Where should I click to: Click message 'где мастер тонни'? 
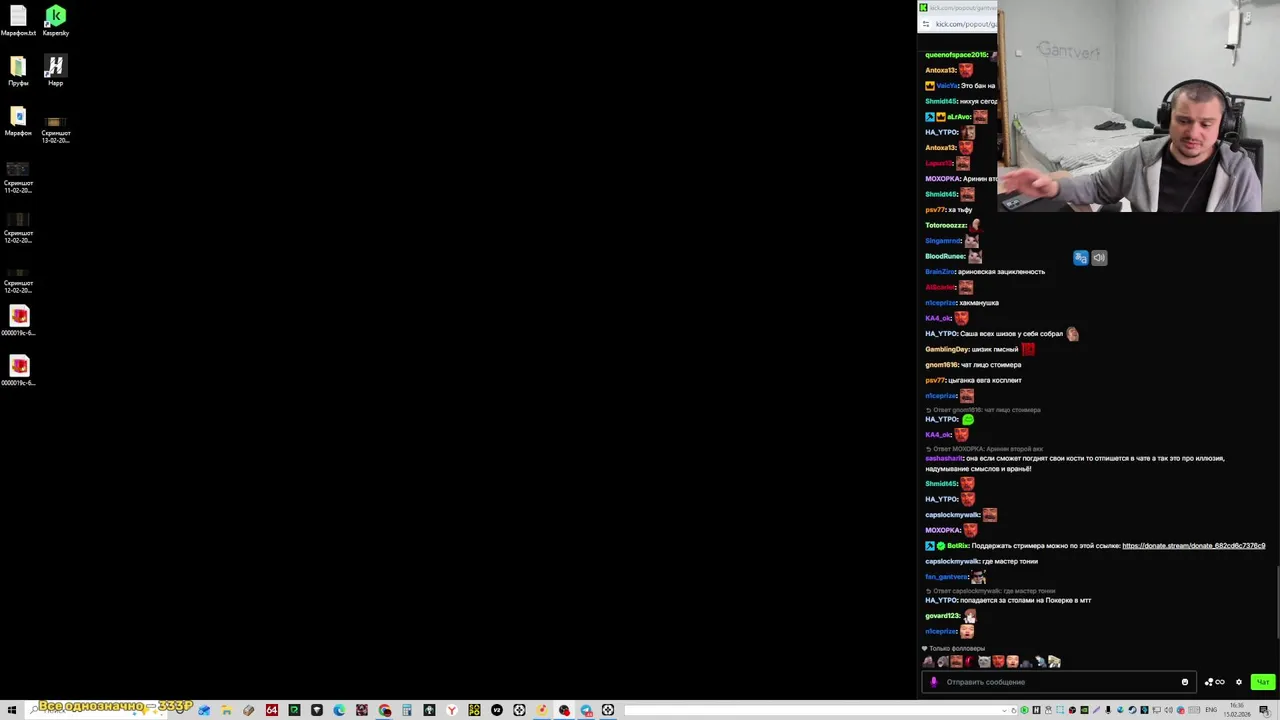tap(1010, 562)
